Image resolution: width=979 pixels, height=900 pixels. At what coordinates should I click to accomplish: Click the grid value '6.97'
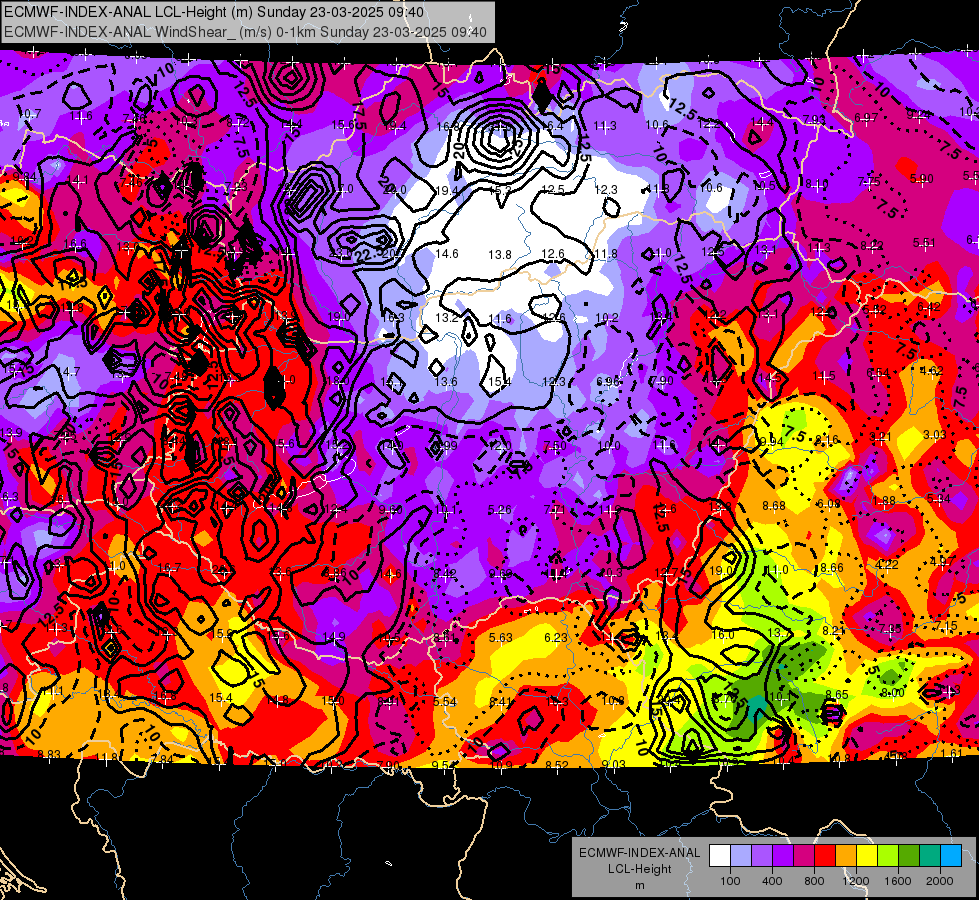click(866, 118)
